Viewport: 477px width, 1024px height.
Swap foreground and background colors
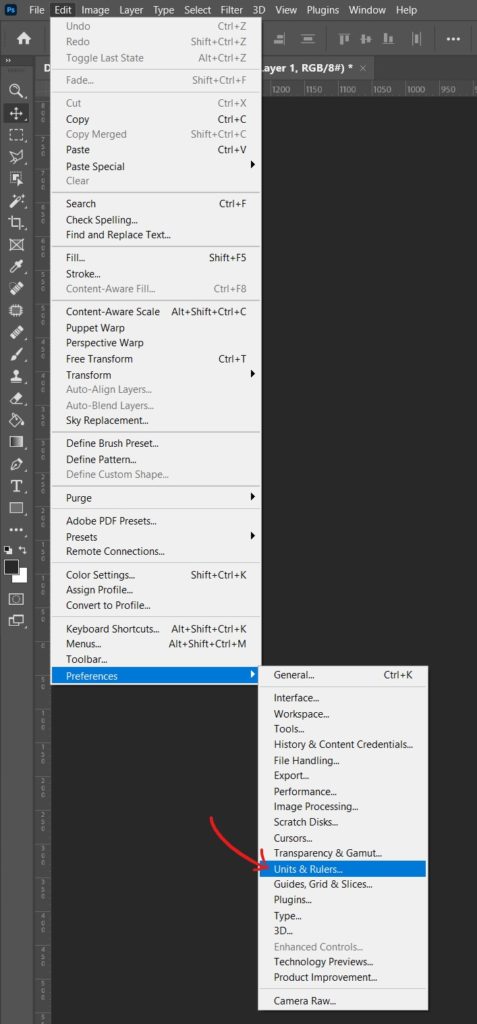tap(23, 551)
